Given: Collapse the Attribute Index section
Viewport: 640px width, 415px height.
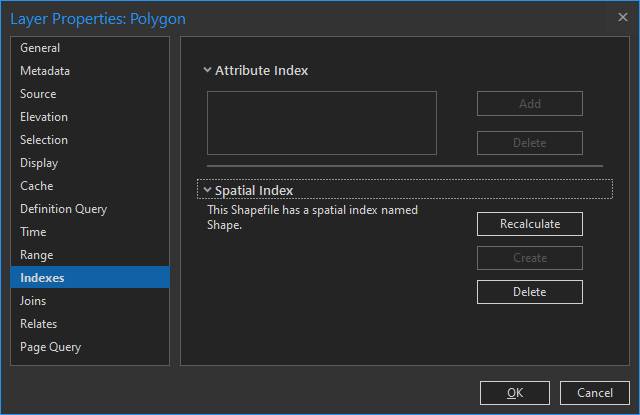Looking at the screenshot, I should click(207, 71).
